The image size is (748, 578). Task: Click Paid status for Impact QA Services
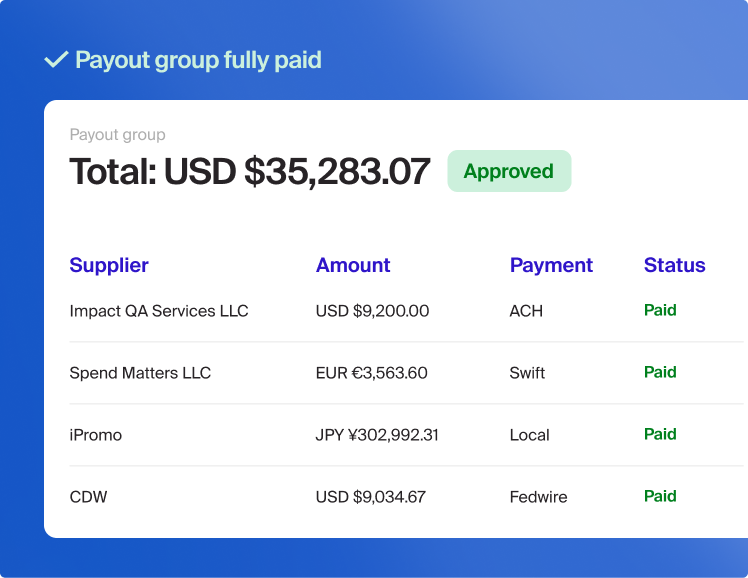(x=660, y=310)
